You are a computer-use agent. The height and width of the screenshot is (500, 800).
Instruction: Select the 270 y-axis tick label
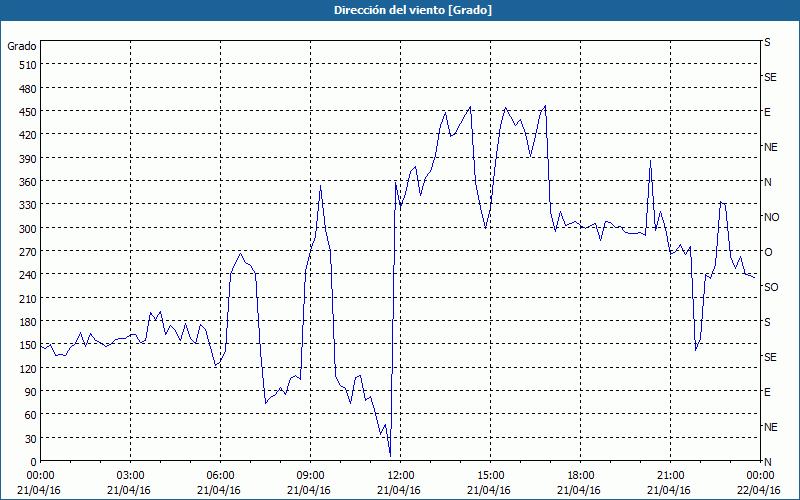(28, 252)
